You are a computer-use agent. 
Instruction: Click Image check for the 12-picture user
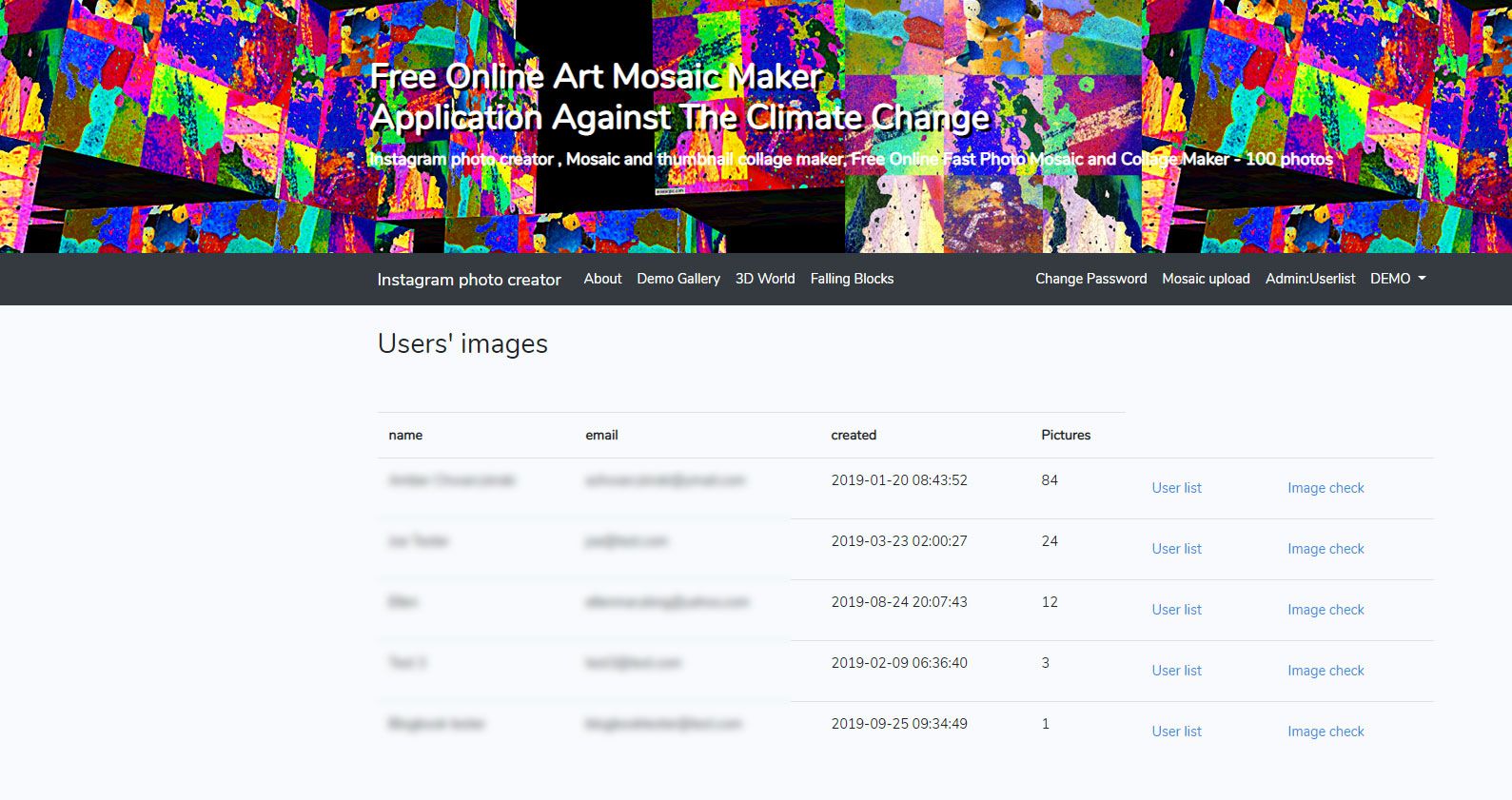(x=1325, y=610)
